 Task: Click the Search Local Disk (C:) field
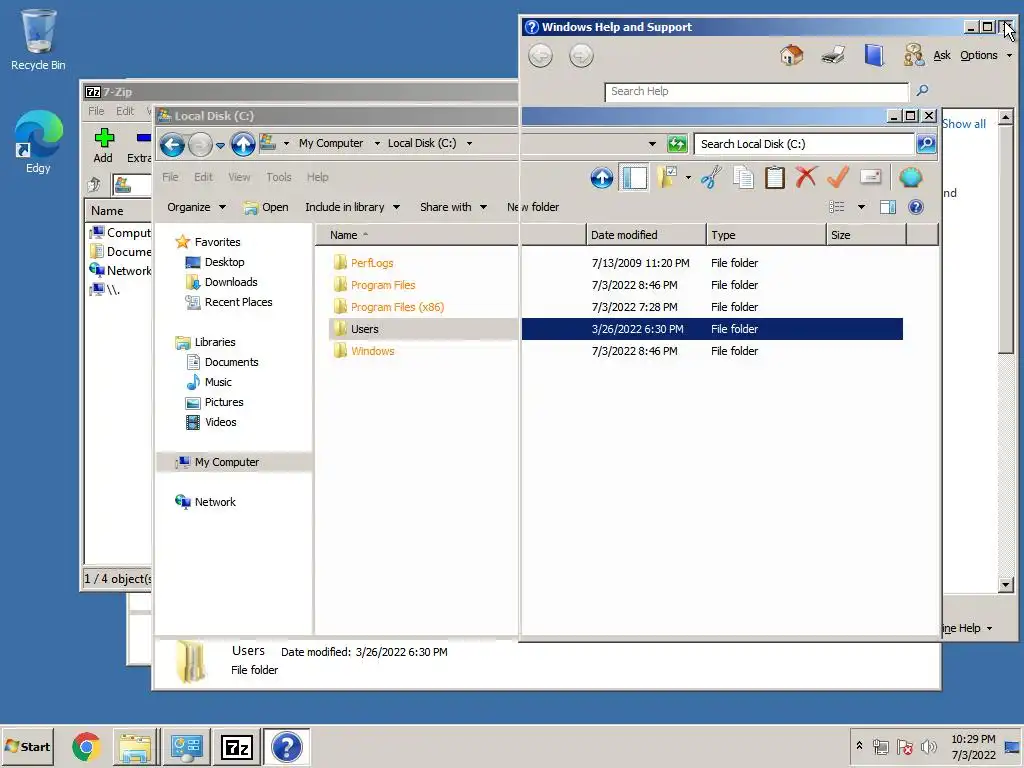pos(804,144)
